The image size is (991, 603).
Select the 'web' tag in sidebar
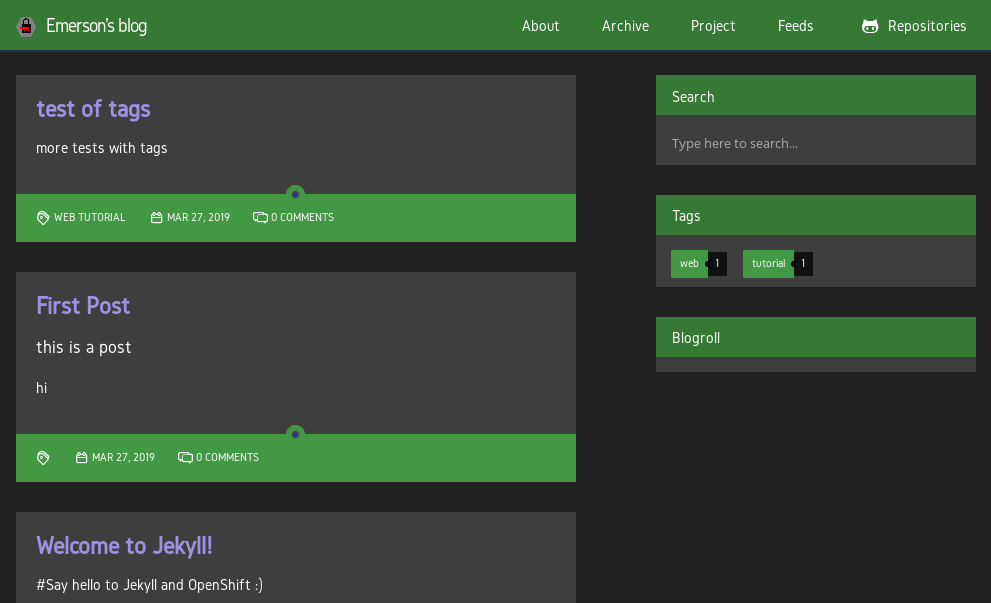tap(689, 264)
